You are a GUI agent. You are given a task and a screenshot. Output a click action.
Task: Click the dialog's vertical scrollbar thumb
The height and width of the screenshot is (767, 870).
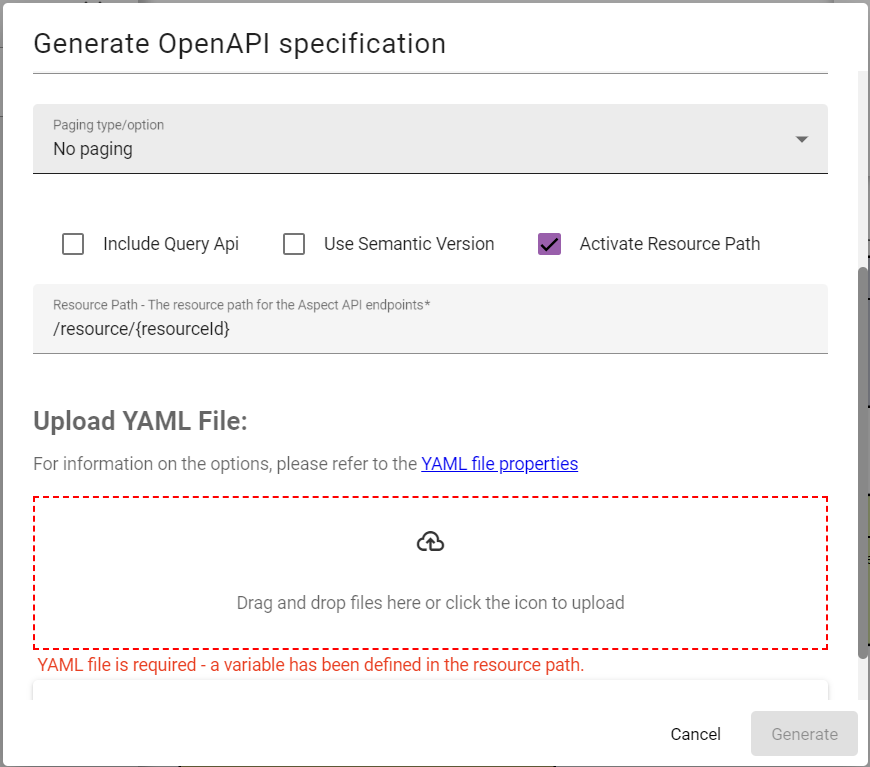(x=863, y=460)
